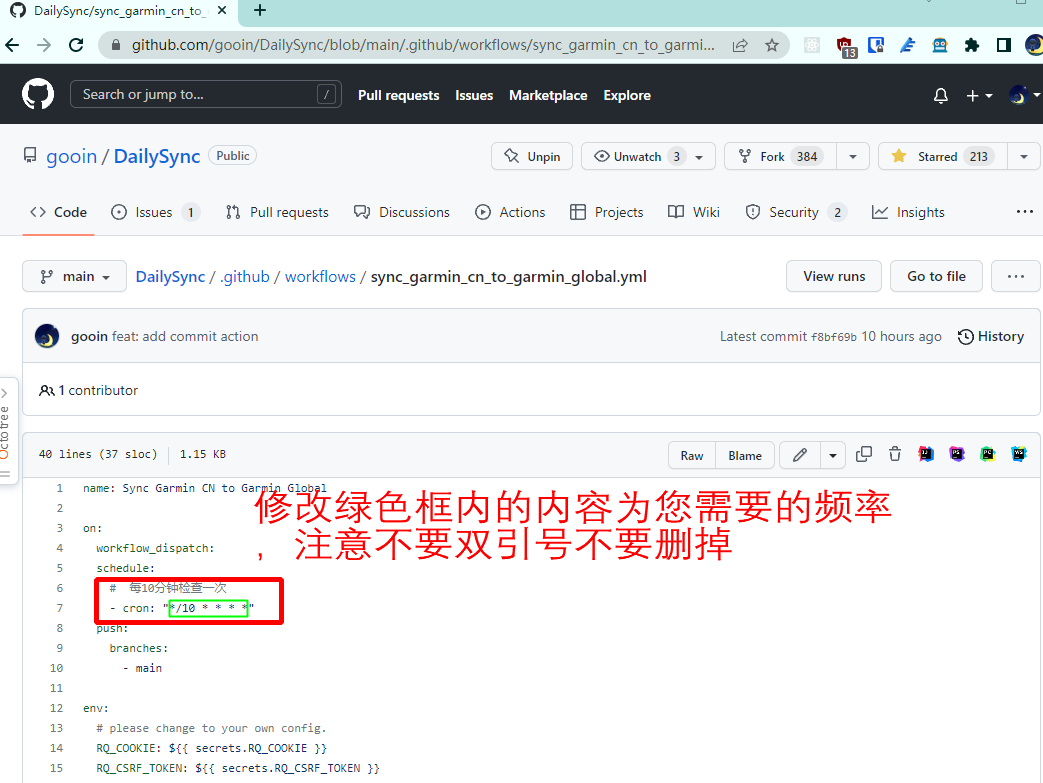
Task: Fork the DailySync repository
Action: pos(780,157)
